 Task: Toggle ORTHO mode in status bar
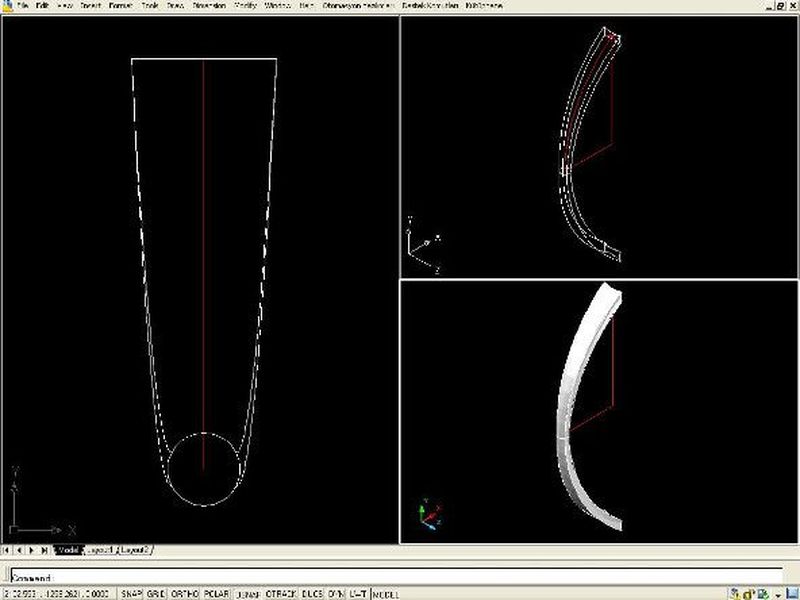[183, 593]
